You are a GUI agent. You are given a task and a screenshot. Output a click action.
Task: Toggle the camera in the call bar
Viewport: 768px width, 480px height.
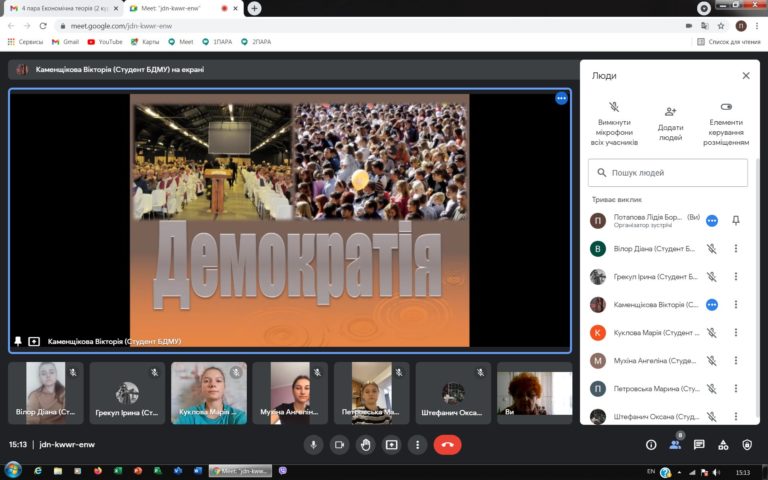(340, 445)
